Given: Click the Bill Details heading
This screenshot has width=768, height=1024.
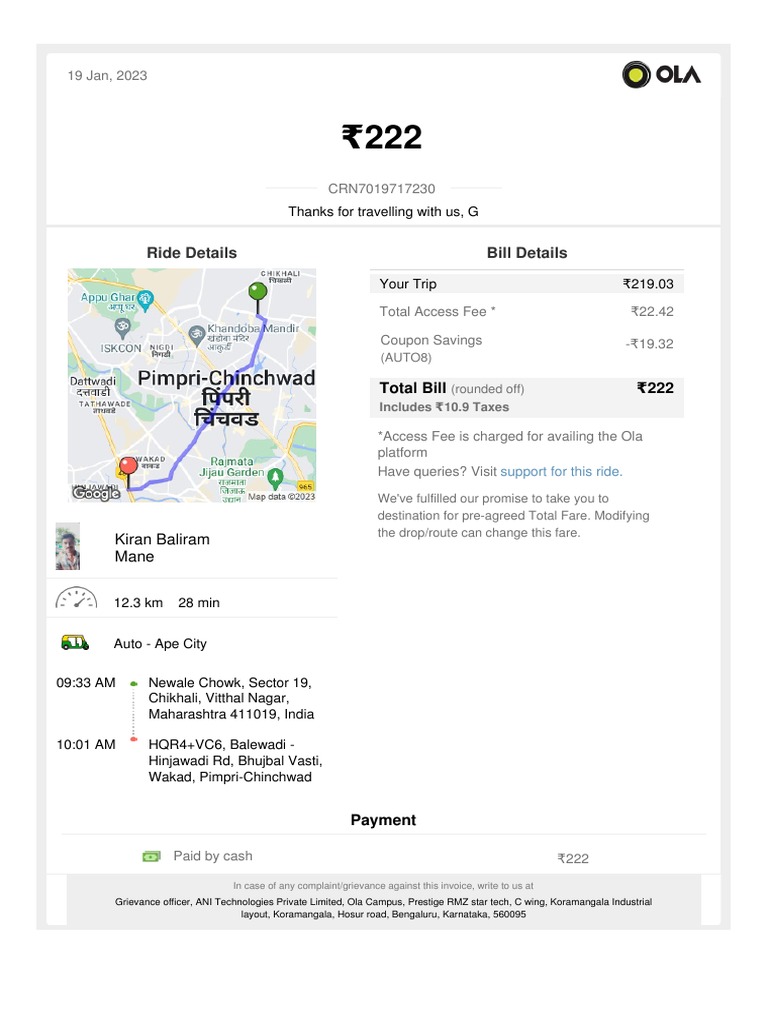Looking at the screenshot, I should [x=527, y=253].
